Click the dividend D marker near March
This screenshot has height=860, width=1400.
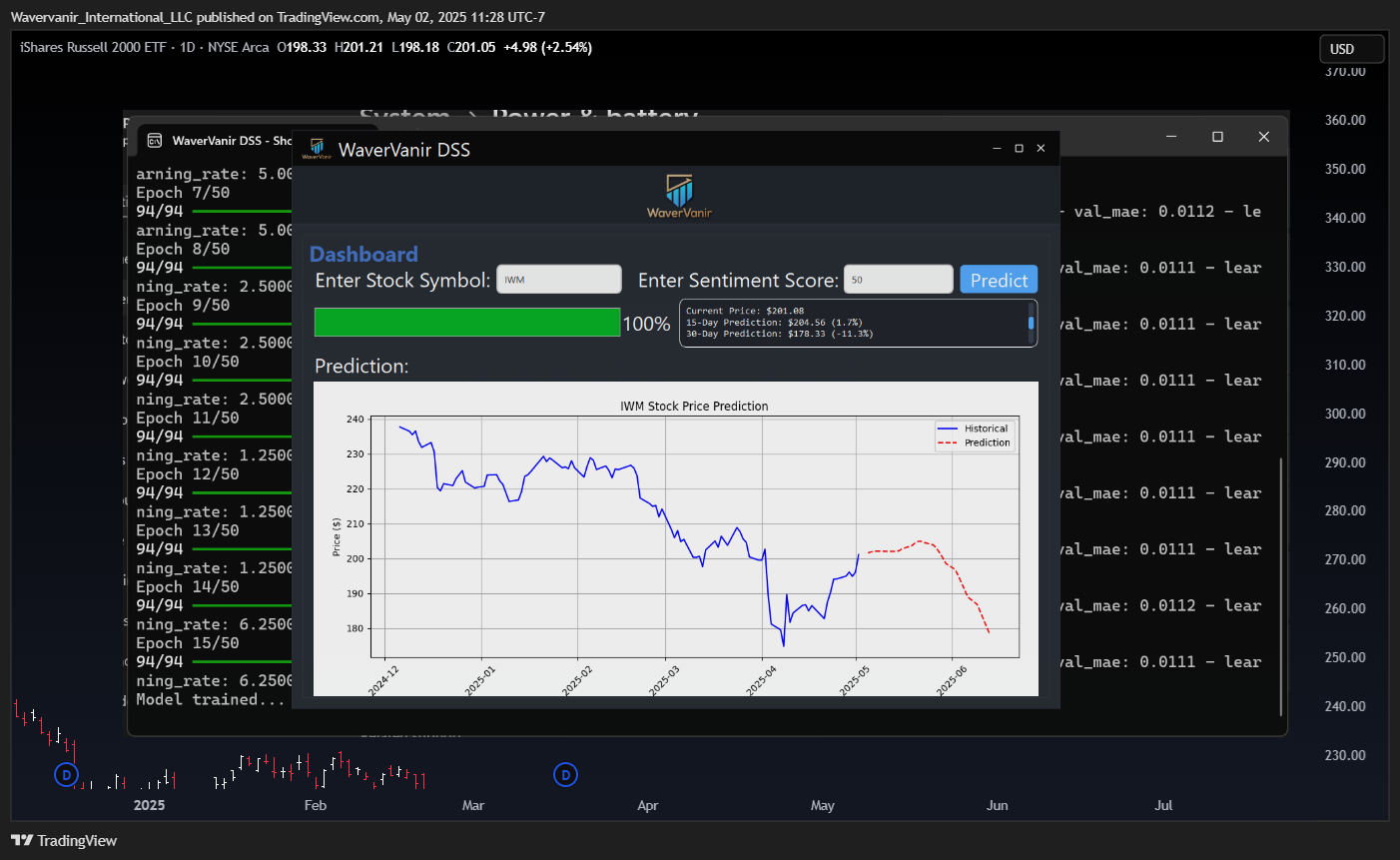565,775
